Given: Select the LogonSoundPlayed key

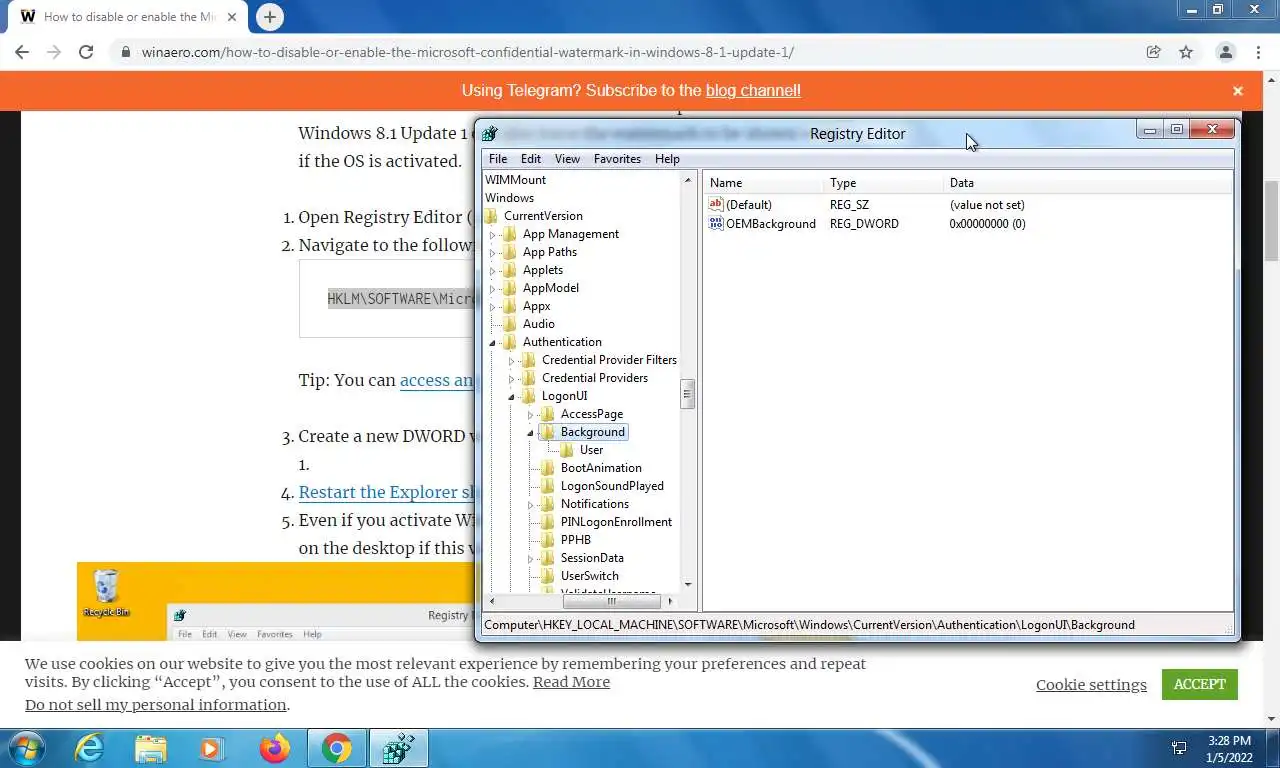Looking at the screenshot, I should [612, 486].
